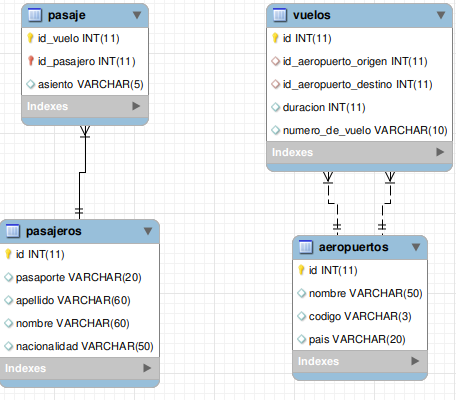The width and height of the screenshot is (456, 400).
Task: Click the Indexes label in aeropuertos table
Action: [x=318, y=361]
